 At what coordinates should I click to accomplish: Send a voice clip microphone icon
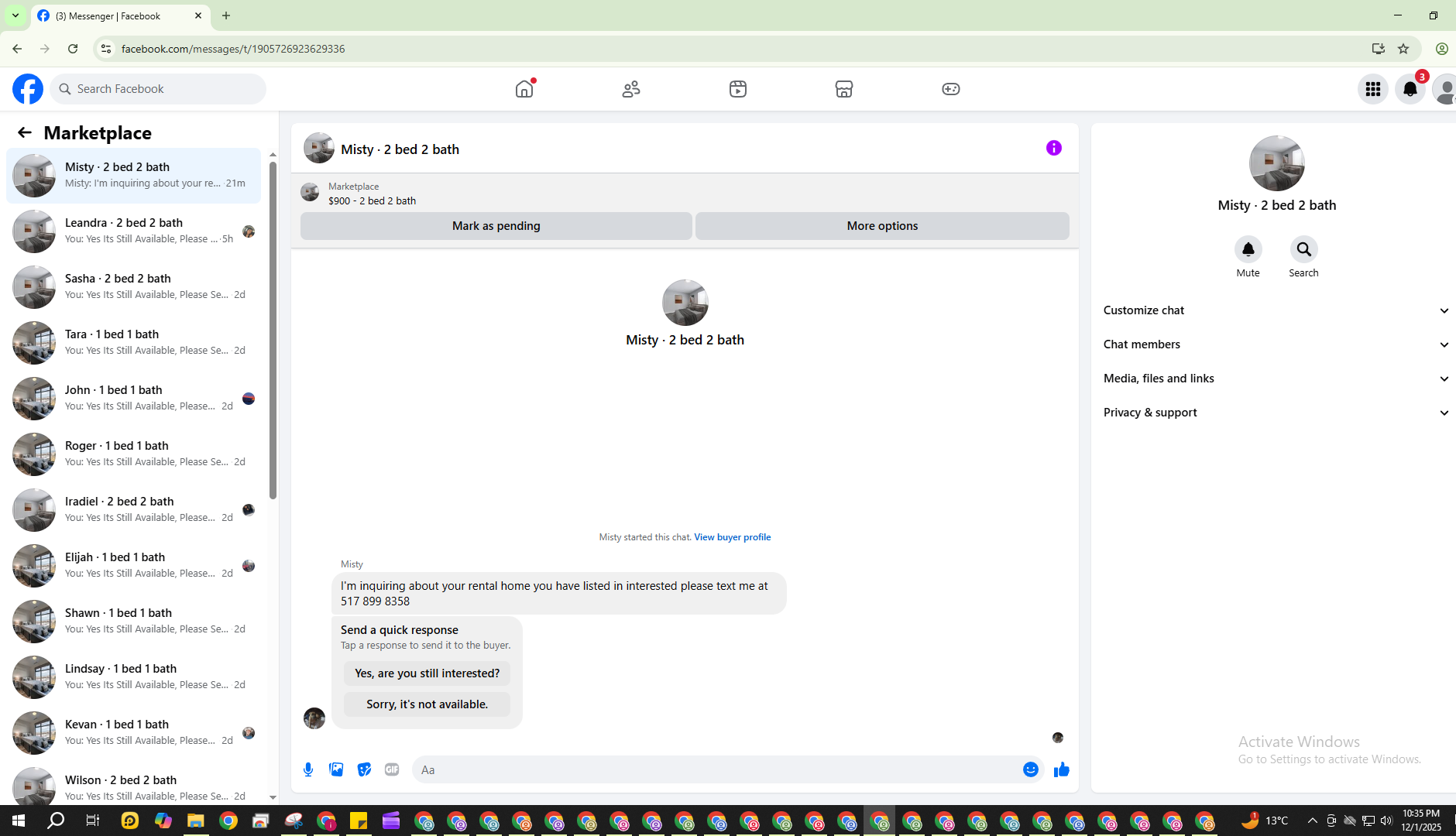[308, 769]
